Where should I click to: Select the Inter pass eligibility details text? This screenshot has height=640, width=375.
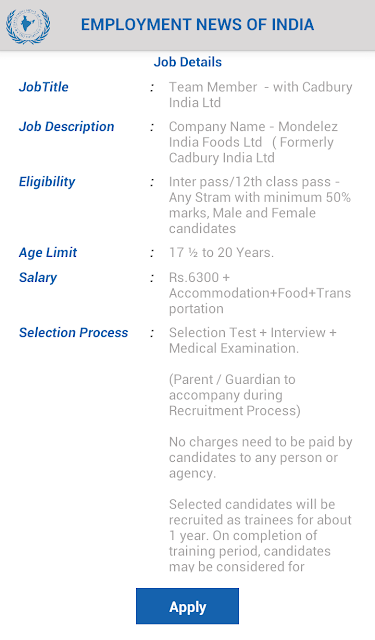[260, 205]
